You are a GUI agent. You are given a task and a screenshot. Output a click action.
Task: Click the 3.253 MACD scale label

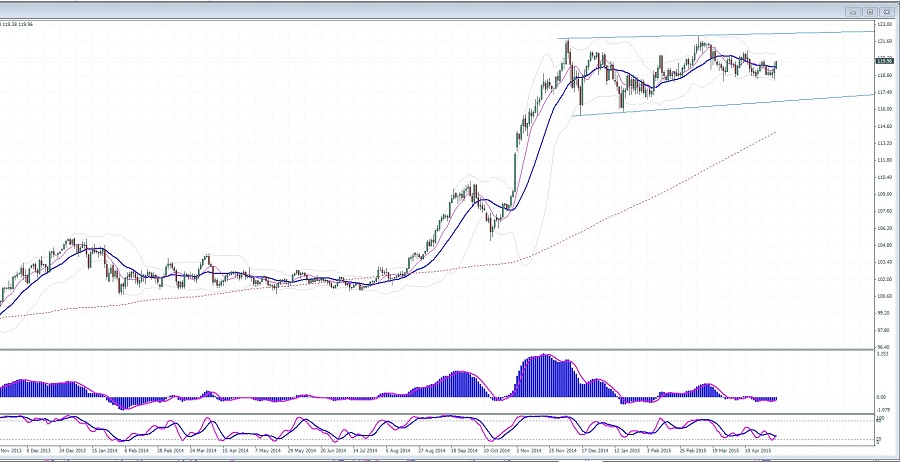coord(883,354)
